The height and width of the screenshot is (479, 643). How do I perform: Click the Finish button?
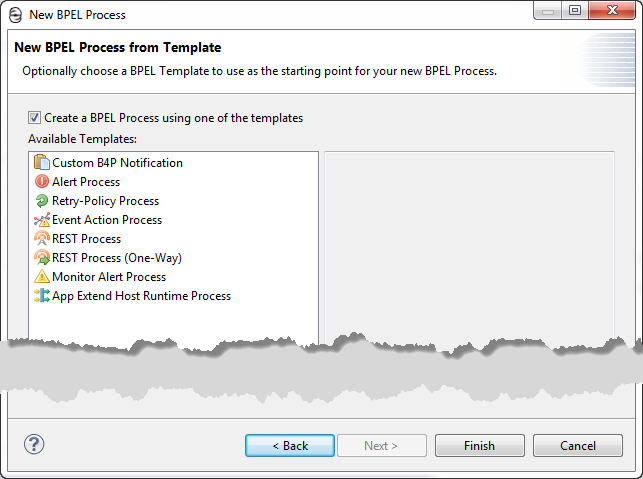click(479, 445)
